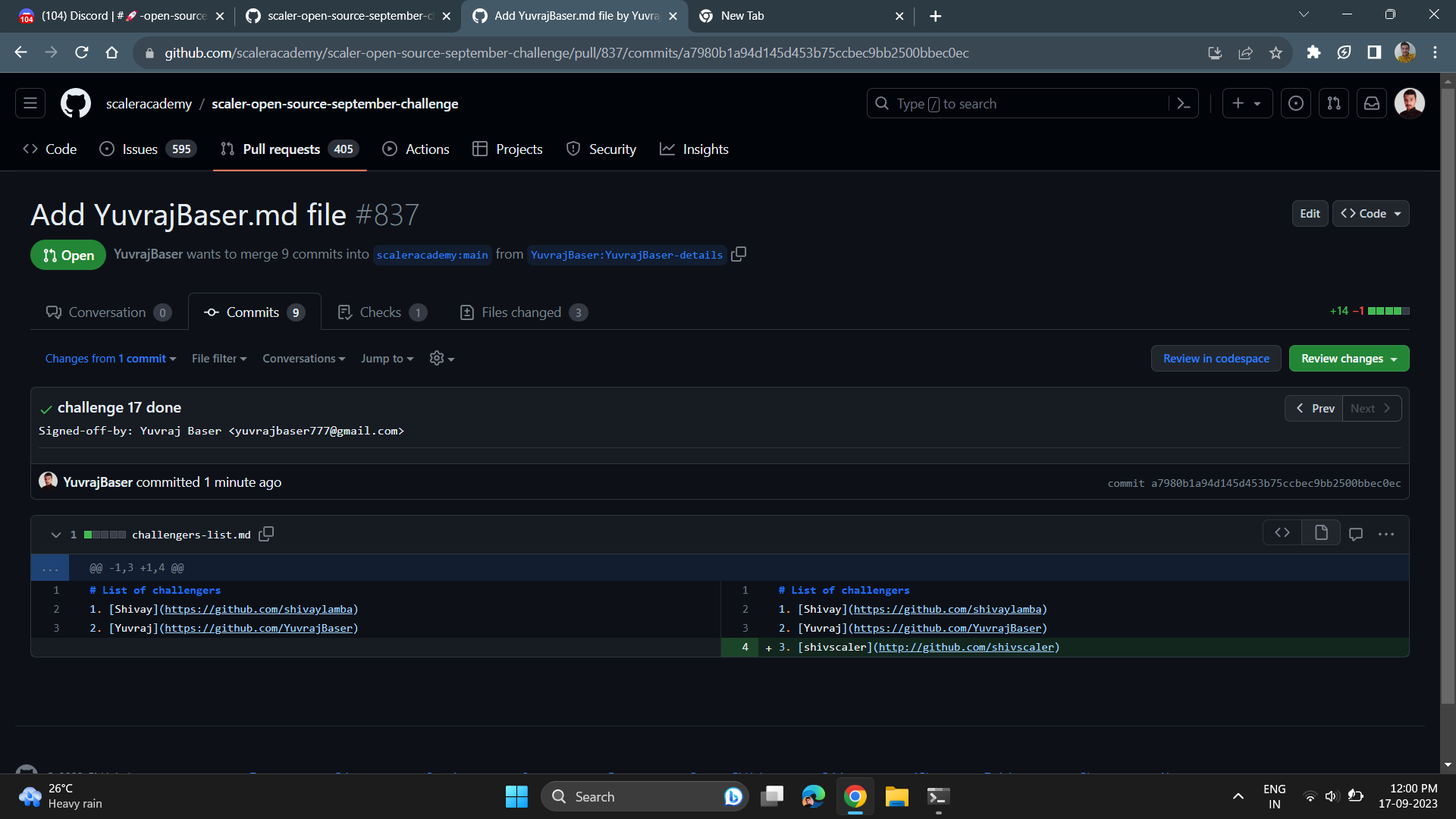This screenshot has height=819, width=1456.
Task: Open the hamburger navigation menu
Action: [30, 103]
